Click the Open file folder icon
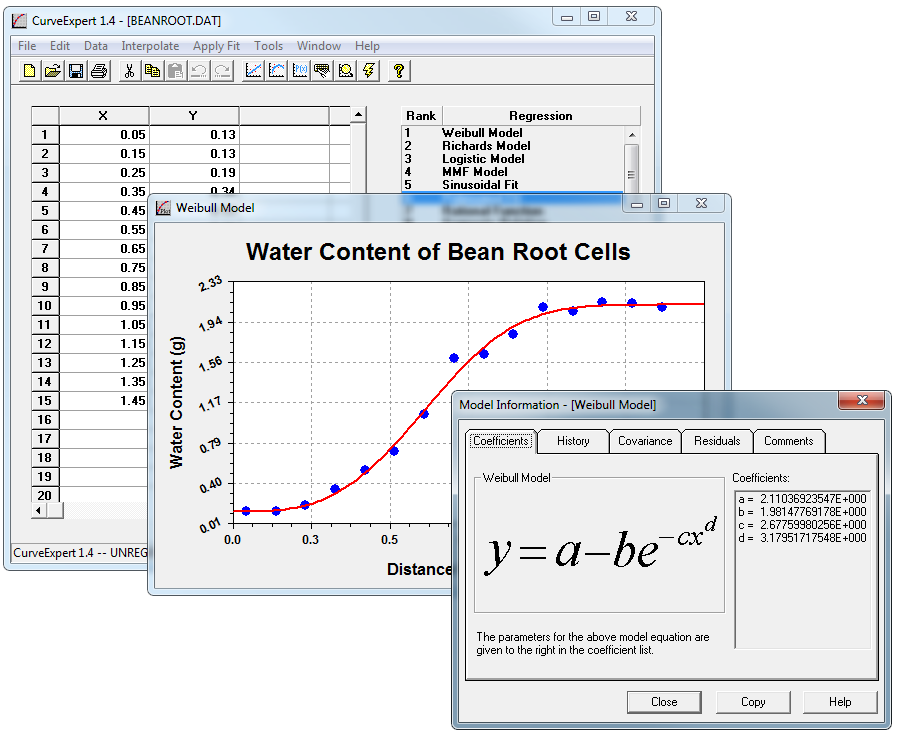 (x=53, y=70)
